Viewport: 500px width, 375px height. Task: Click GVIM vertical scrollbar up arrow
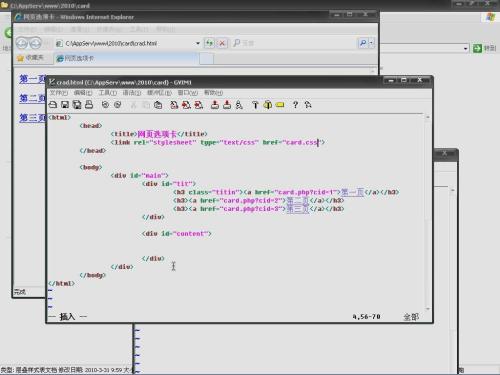click(428, 117)
